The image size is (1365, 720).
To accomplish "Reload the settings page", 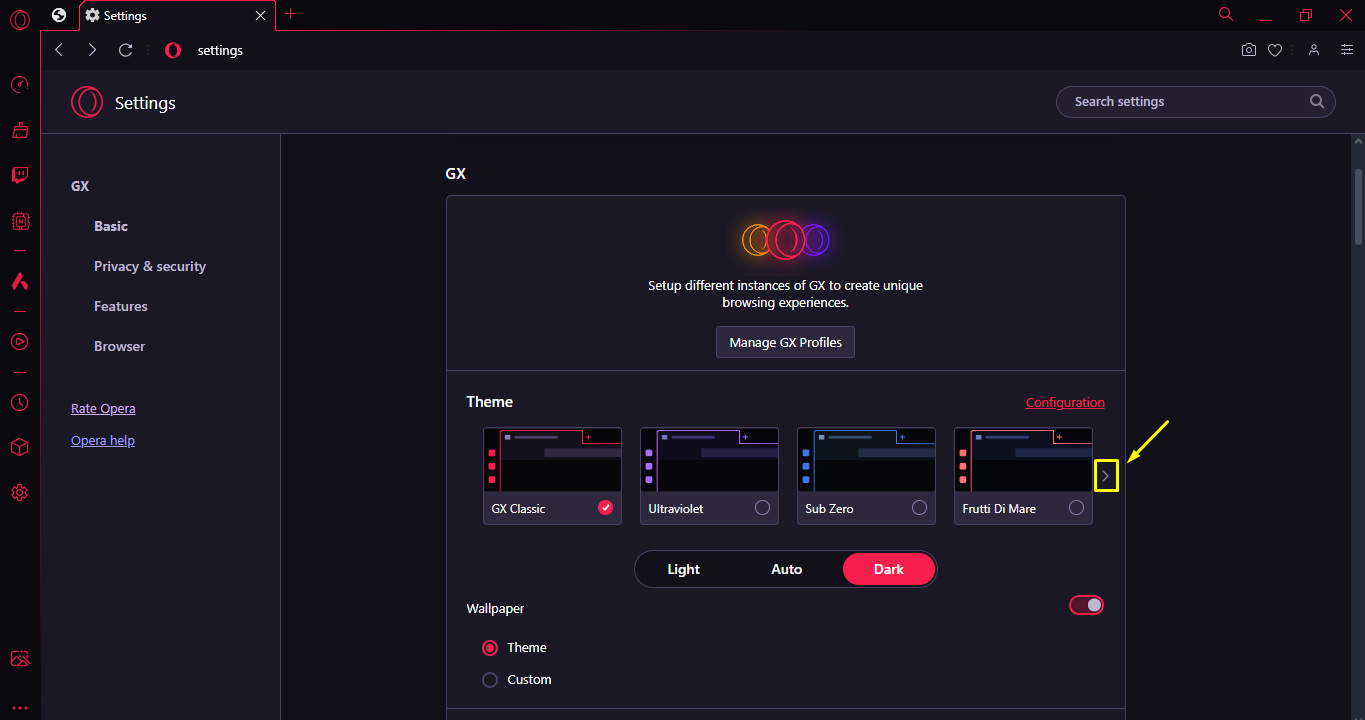I will [125, 50].
